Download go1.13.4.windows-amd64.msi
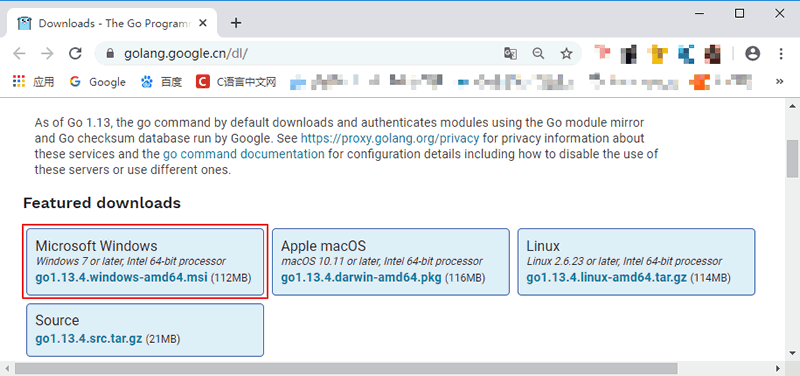 (121, 278)
